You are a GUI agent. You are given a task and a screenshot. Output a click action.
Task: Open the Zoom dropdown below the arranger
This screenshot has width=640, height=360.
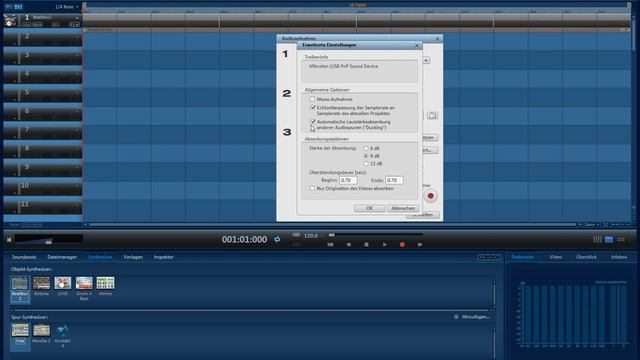pyautogui.click(x=591, y=224)
